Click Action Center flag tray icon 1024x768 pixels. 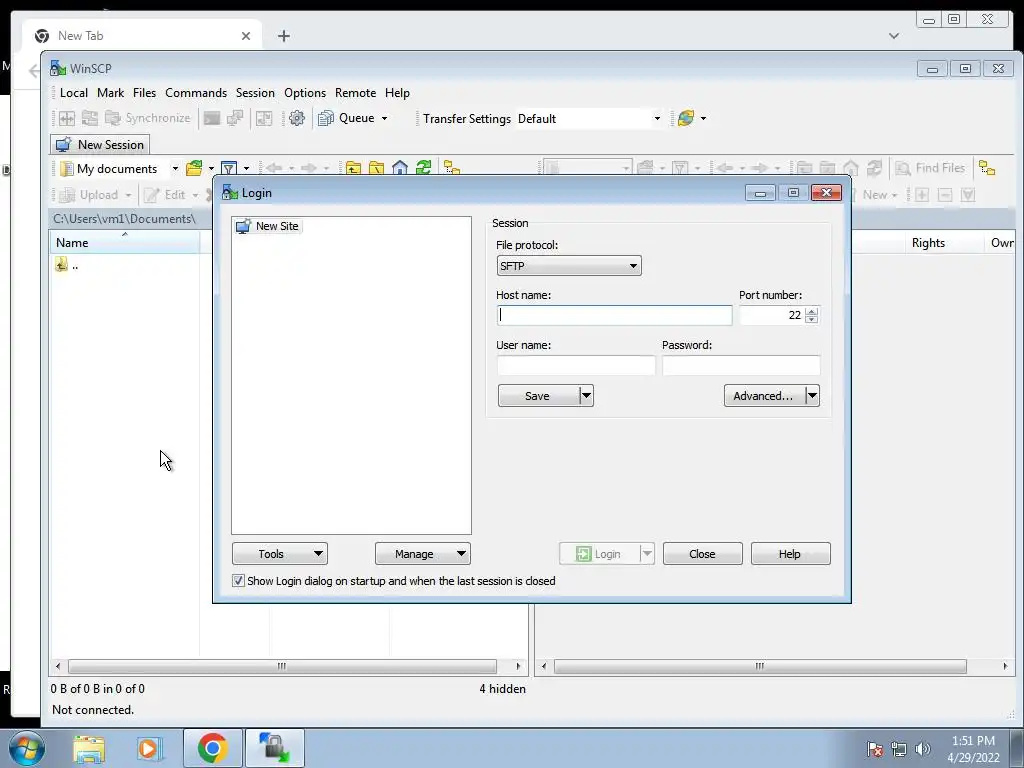click(874, 749)
